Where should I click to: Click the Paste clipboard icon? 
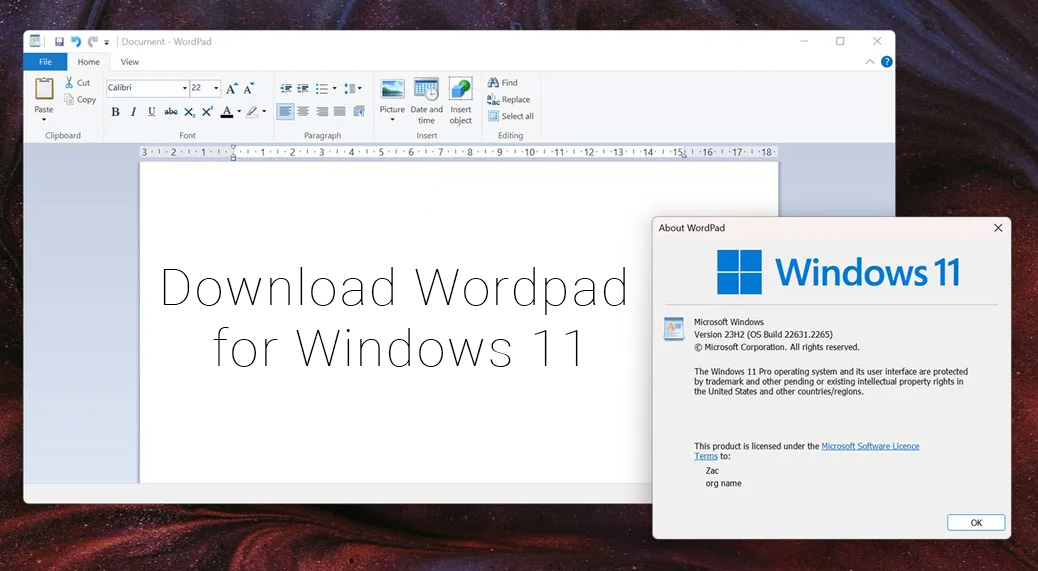pos(44,89)
